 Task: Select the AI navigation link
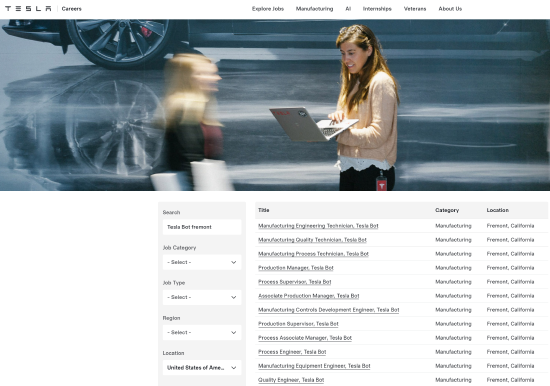(348, 9)
